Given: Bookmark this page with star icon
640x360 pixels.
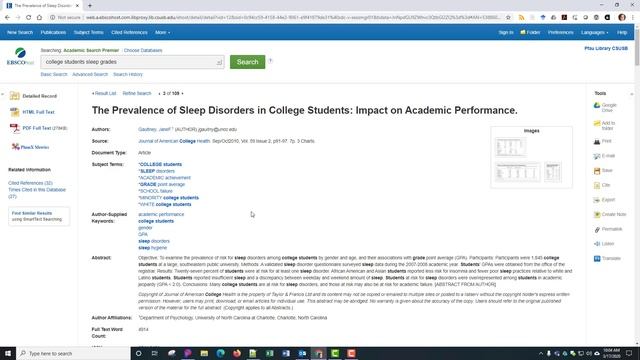Looking at the screenshot, I should pos(508,18).
